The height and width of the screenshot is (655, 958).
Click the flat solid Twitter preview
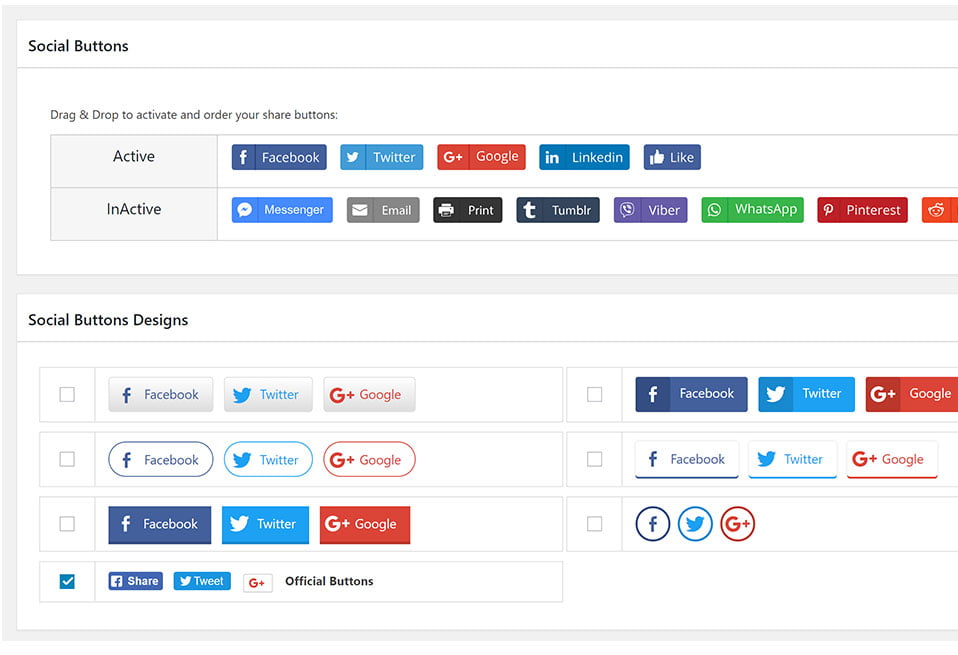coord(265,525)
